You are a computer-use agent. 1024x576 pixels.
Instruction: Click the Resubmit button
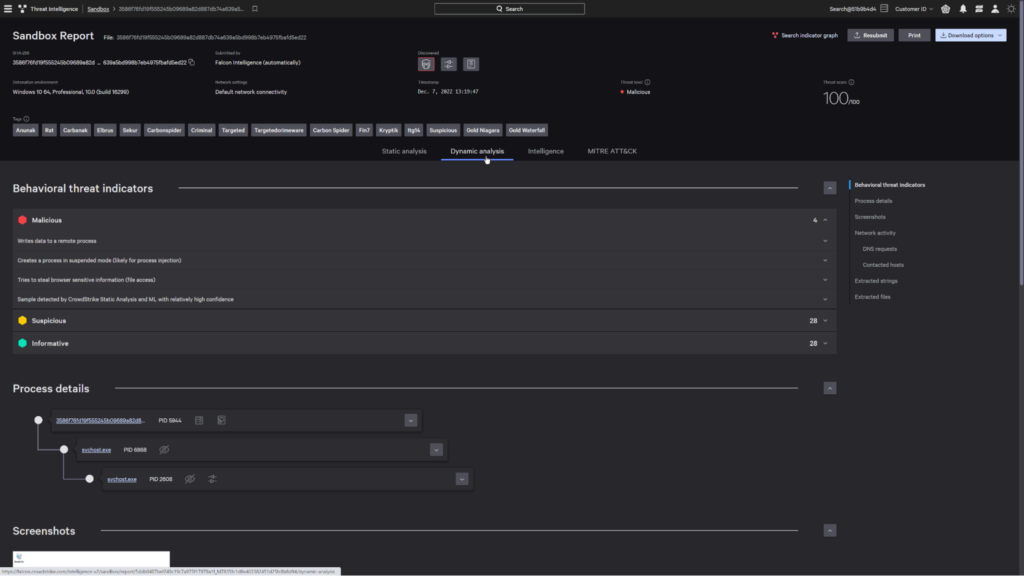[x=872, y=33]
